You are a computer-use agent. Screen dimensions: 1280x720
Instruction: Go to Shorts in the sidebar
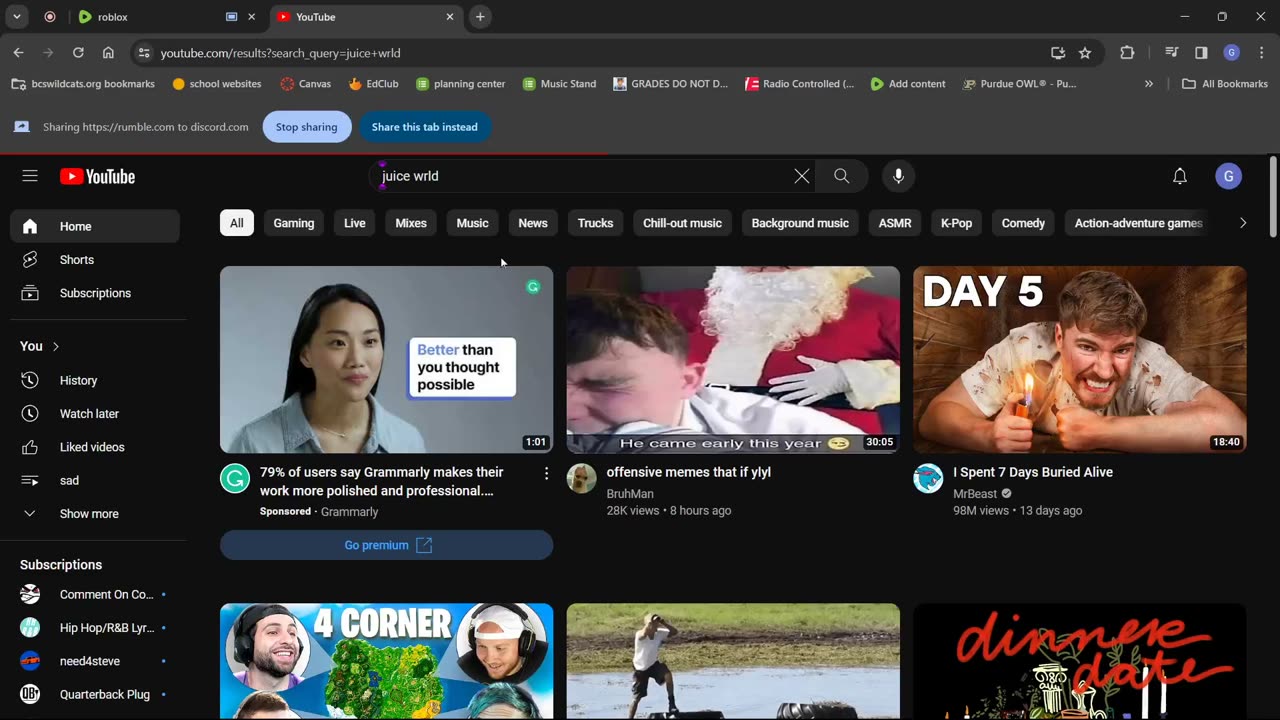click(x=95, y=260)
